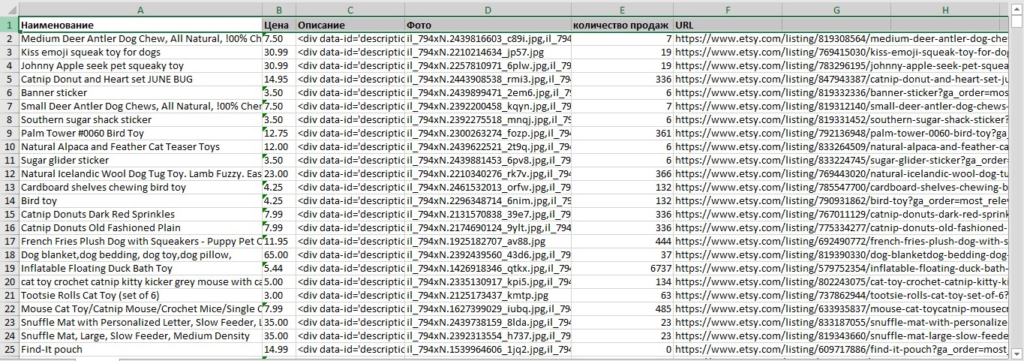The height and width of the screenshot is (361, 1024).
Task: Select price cell 5.44
Action: 279,268
